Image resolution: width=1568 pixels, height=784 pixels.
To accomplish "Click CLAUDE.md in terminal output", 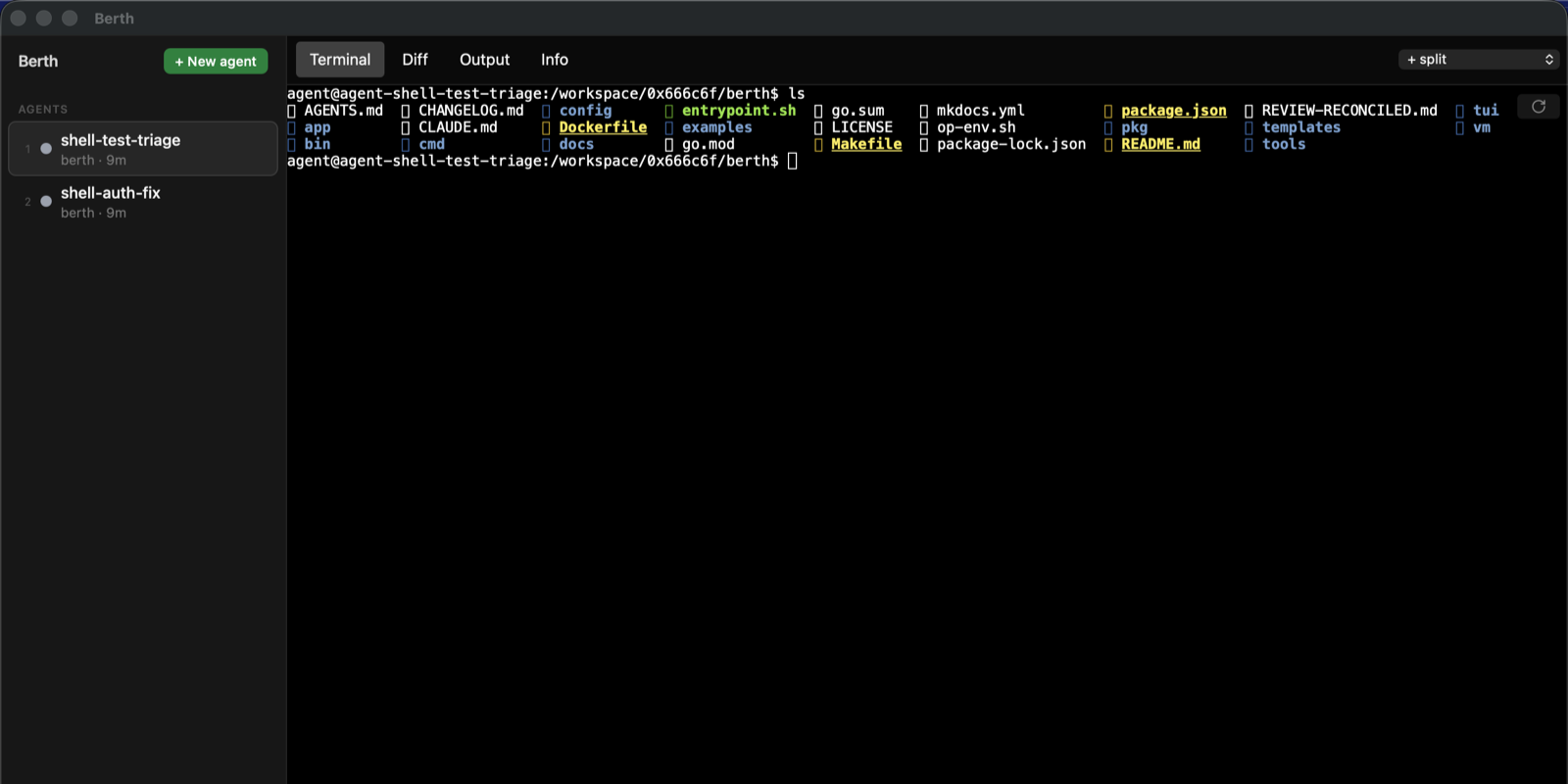I will [x=458, y=127].
